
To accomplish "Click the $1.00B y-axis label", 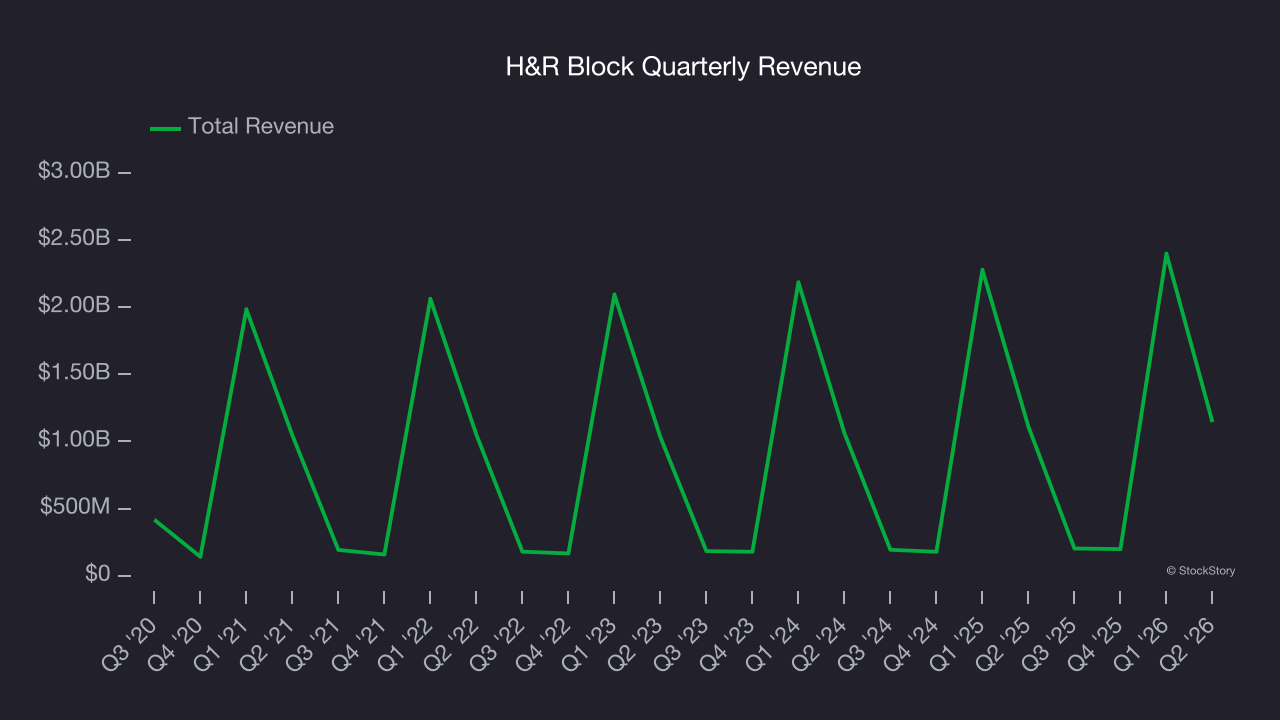I will 74,441.
